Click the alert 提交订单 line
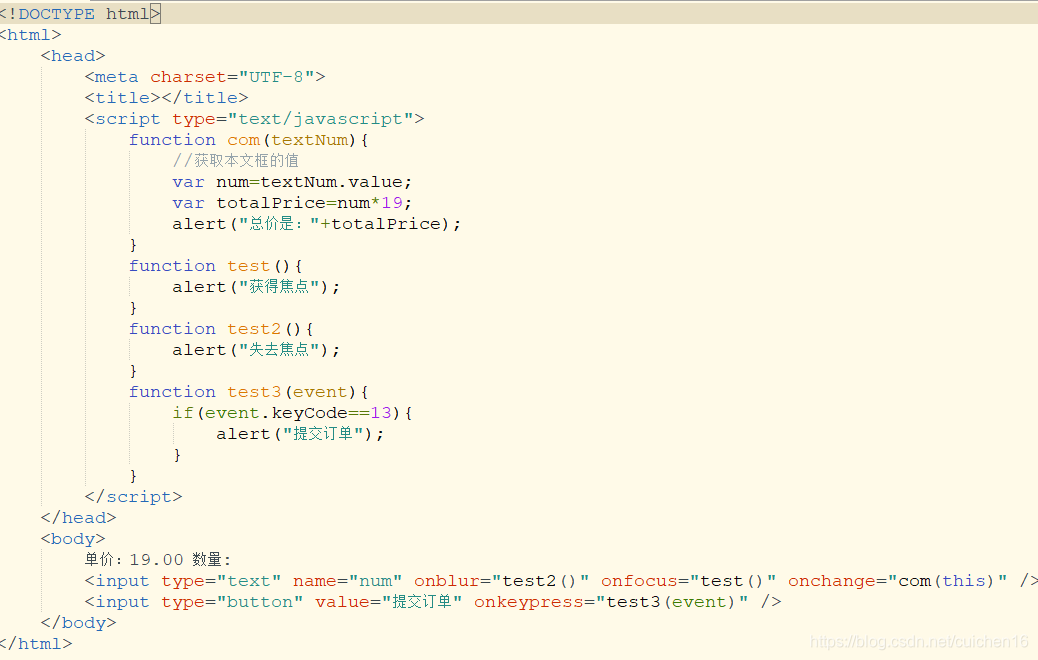 [x=300, y=434]
